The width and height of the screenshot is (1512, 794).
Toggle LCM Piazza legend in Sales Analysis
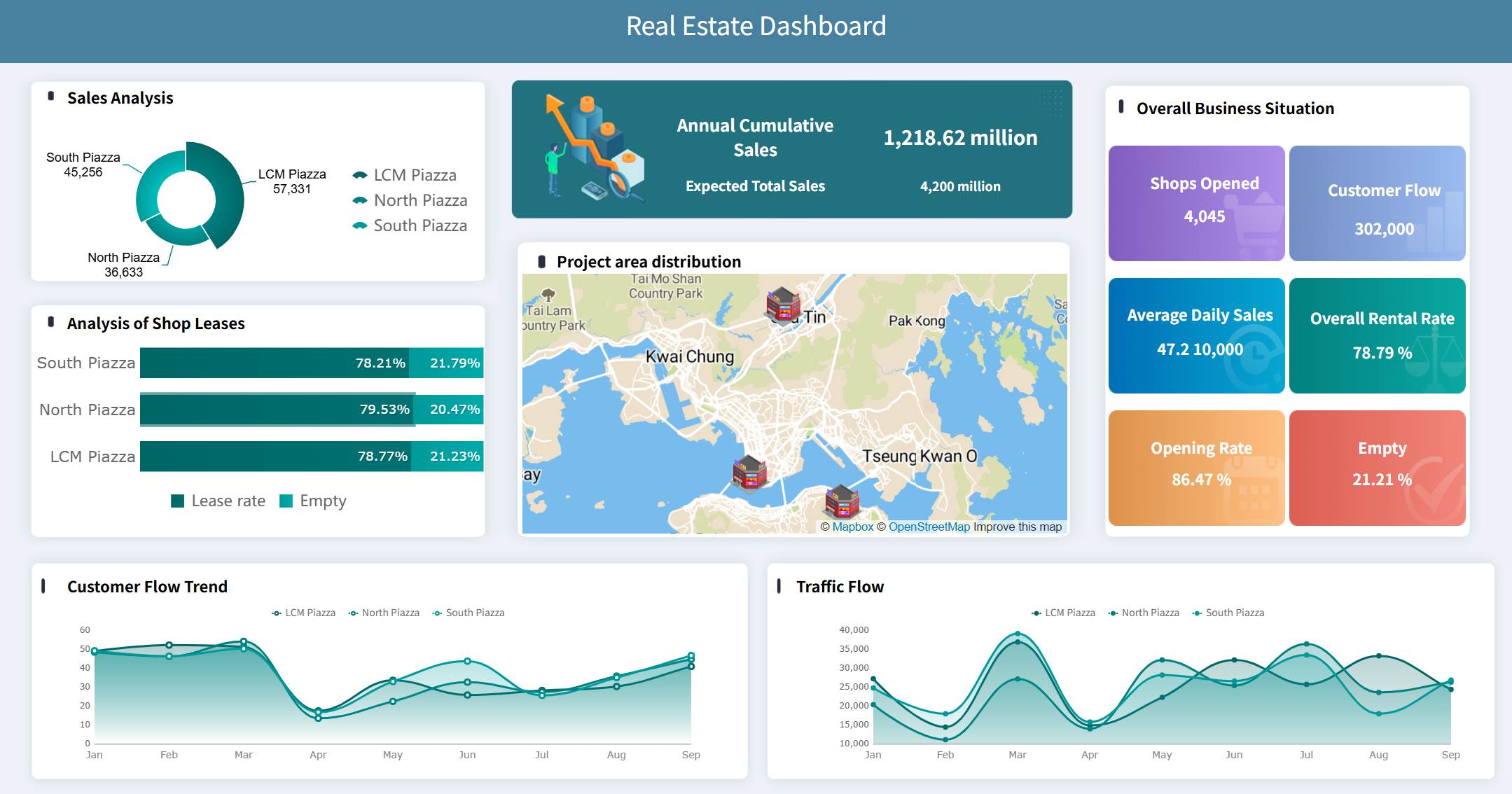tap(405, 175)
